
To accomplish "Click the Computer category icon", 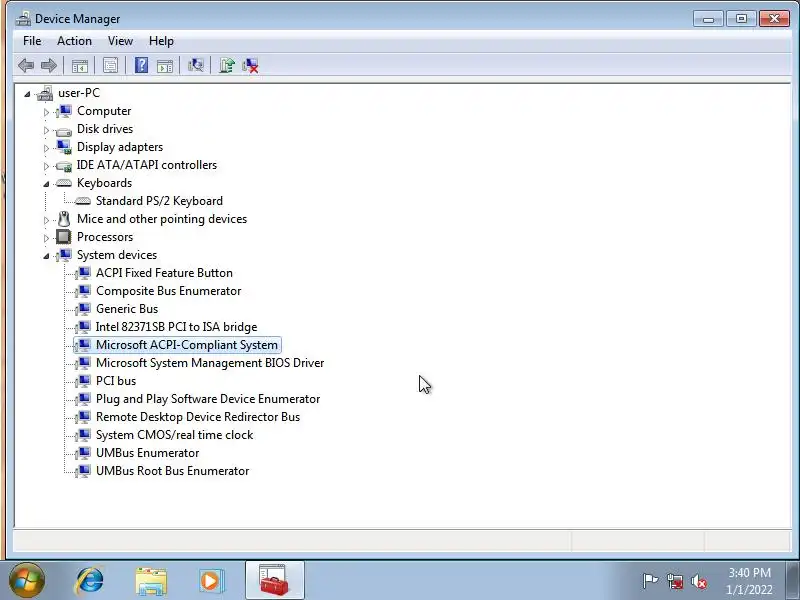I will (x=64, y=111).
